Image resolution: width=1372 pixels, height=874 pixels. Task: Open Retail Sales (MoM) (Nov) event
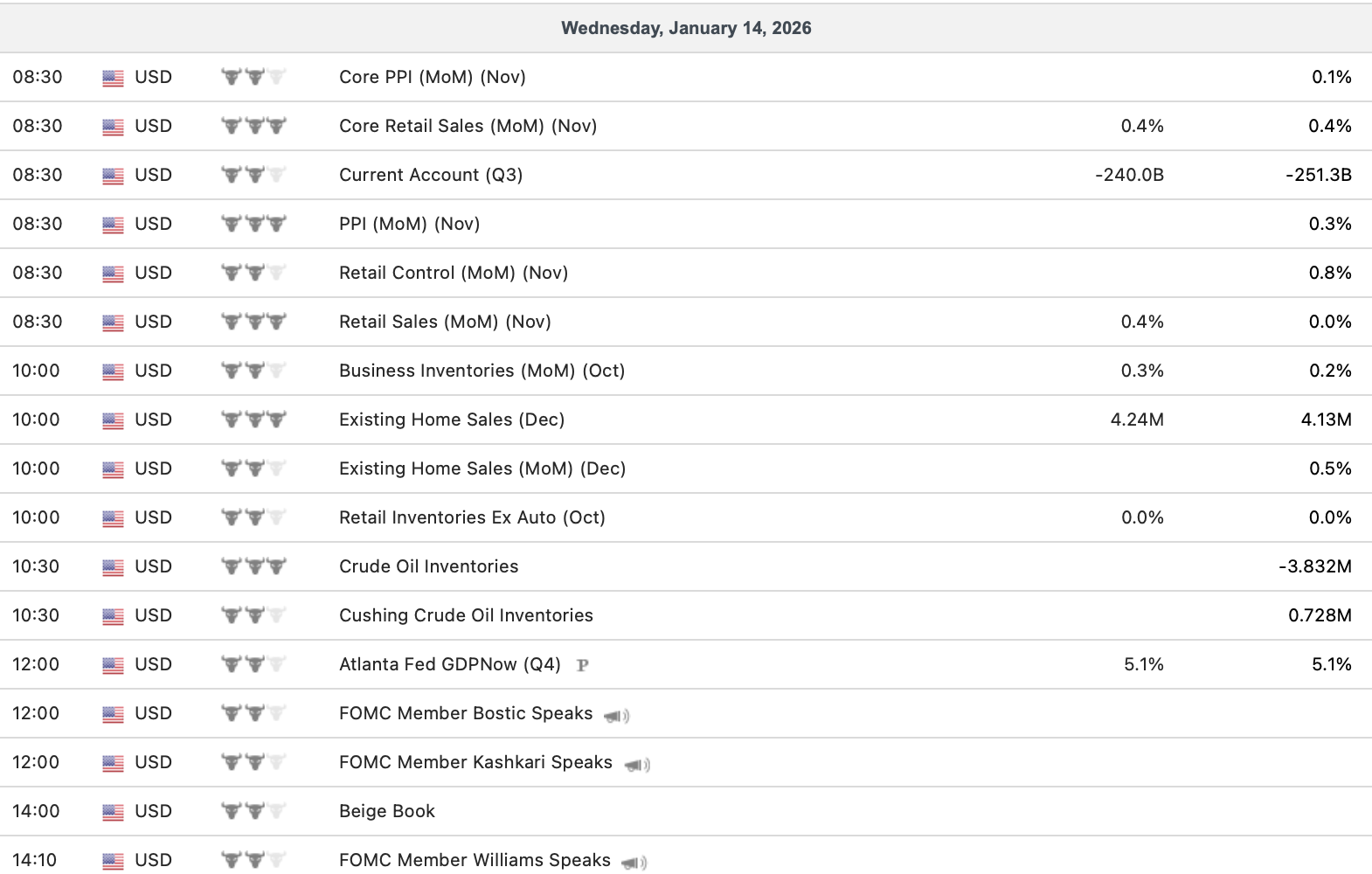[445, 322]
